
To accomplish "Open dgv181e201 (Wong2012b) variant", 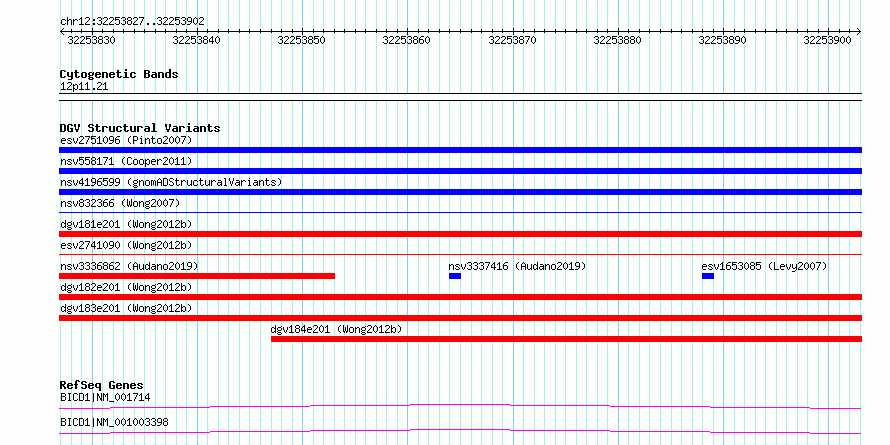I will point(126,224).
